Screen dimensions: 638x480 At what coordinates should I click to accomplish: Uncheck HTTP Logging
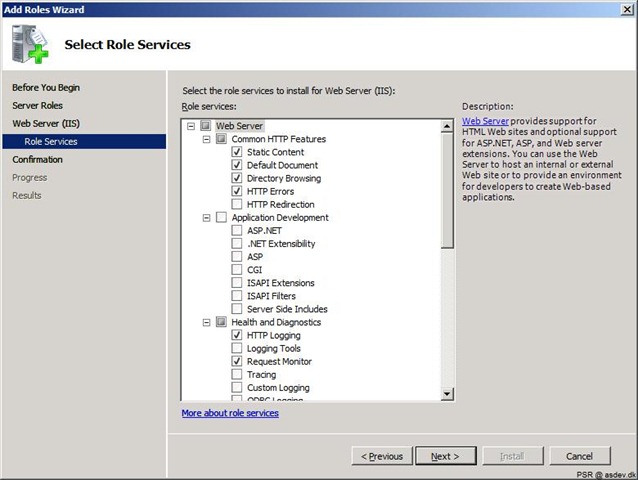tap(237, 335)
